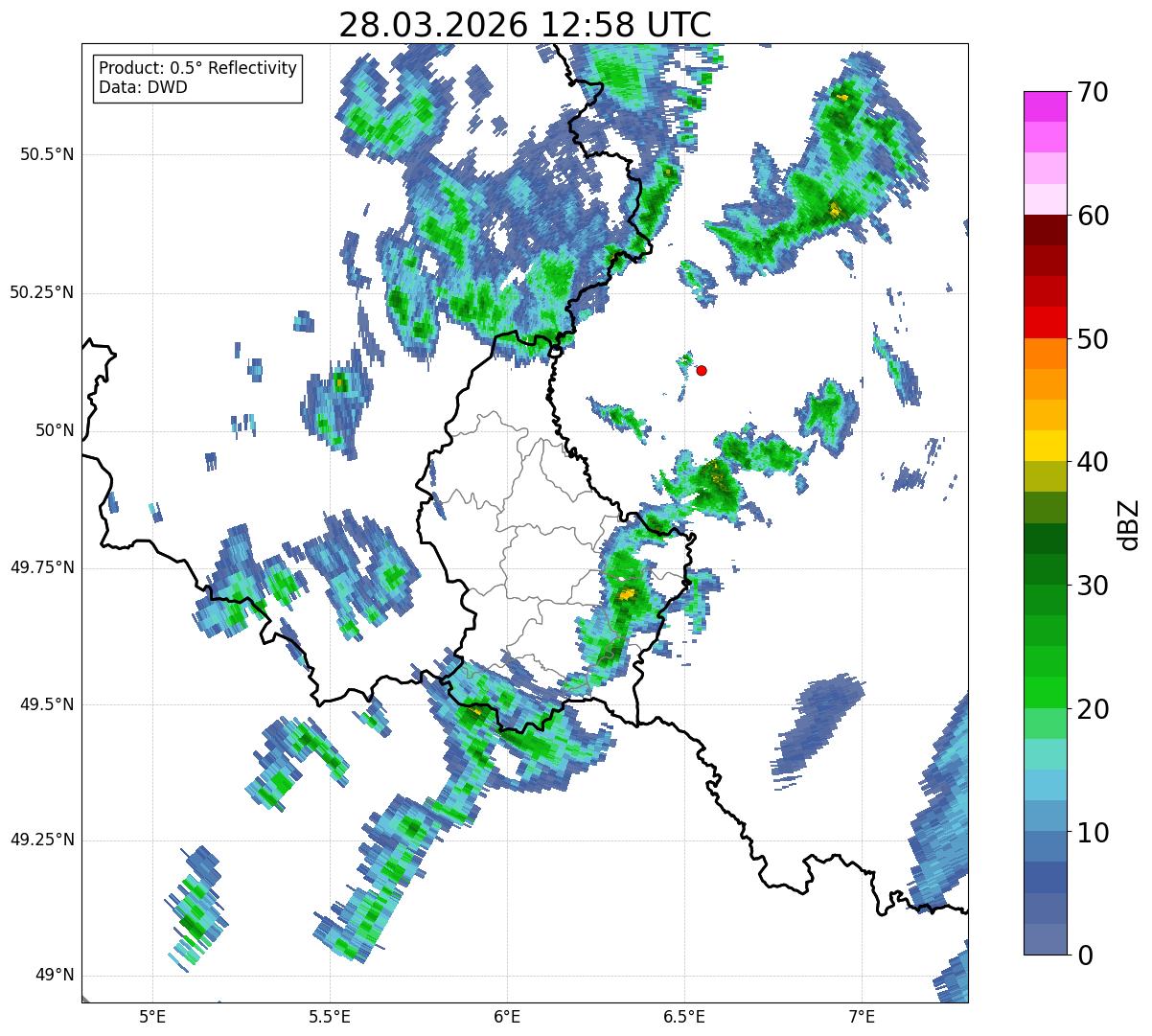The image size is (1152, 1036).
Task: Click the red station marker dot
Action: (702, 371)
